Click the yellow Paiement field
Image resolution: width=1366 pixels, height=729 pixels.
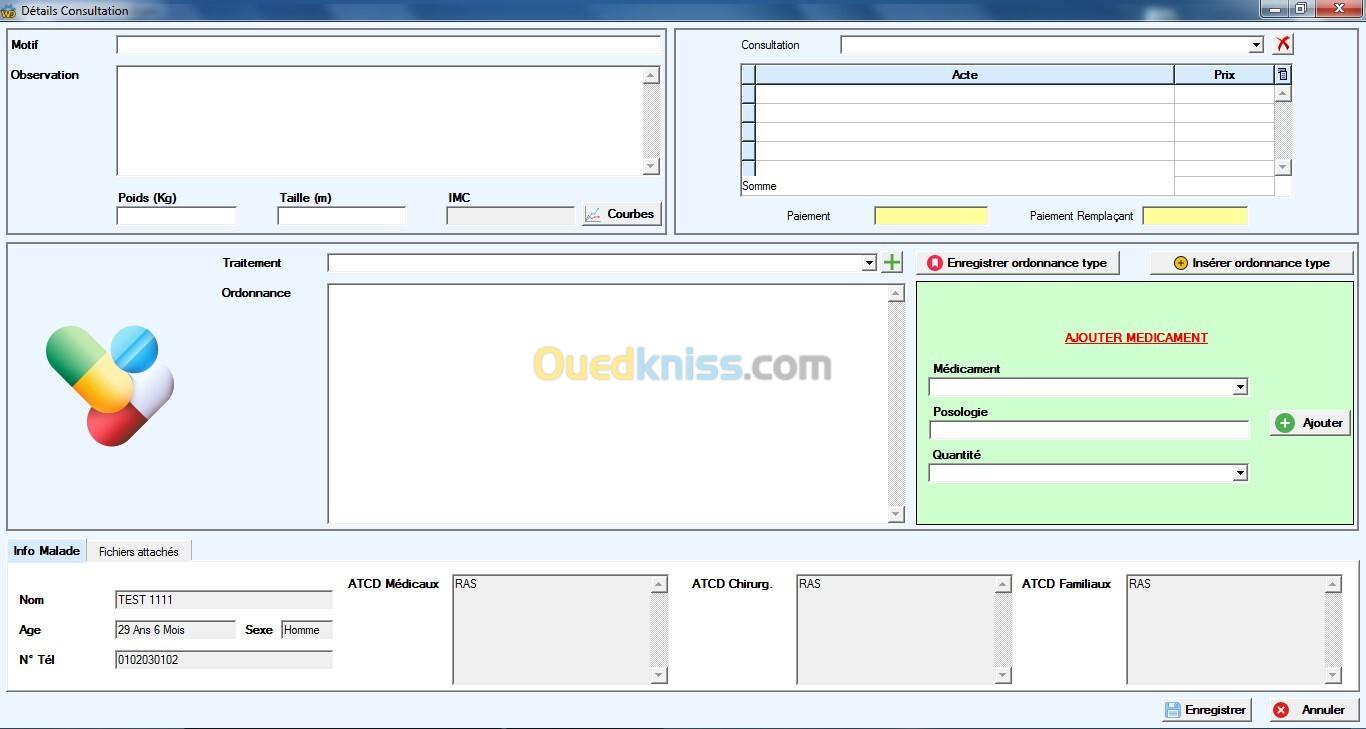coord(931,216)
